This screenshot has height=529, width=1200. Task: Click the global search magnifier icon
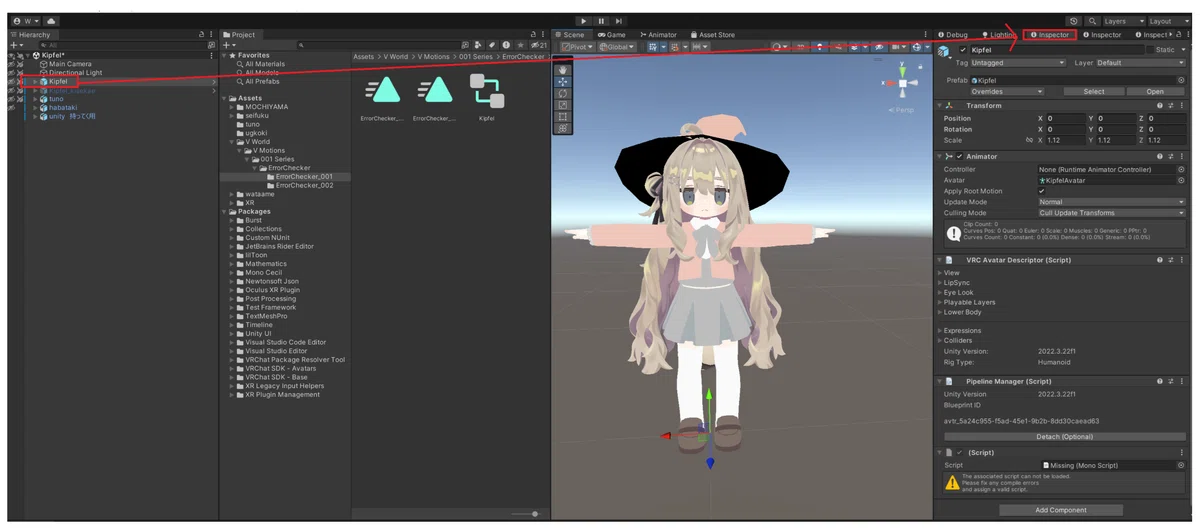click(1092, 21)
